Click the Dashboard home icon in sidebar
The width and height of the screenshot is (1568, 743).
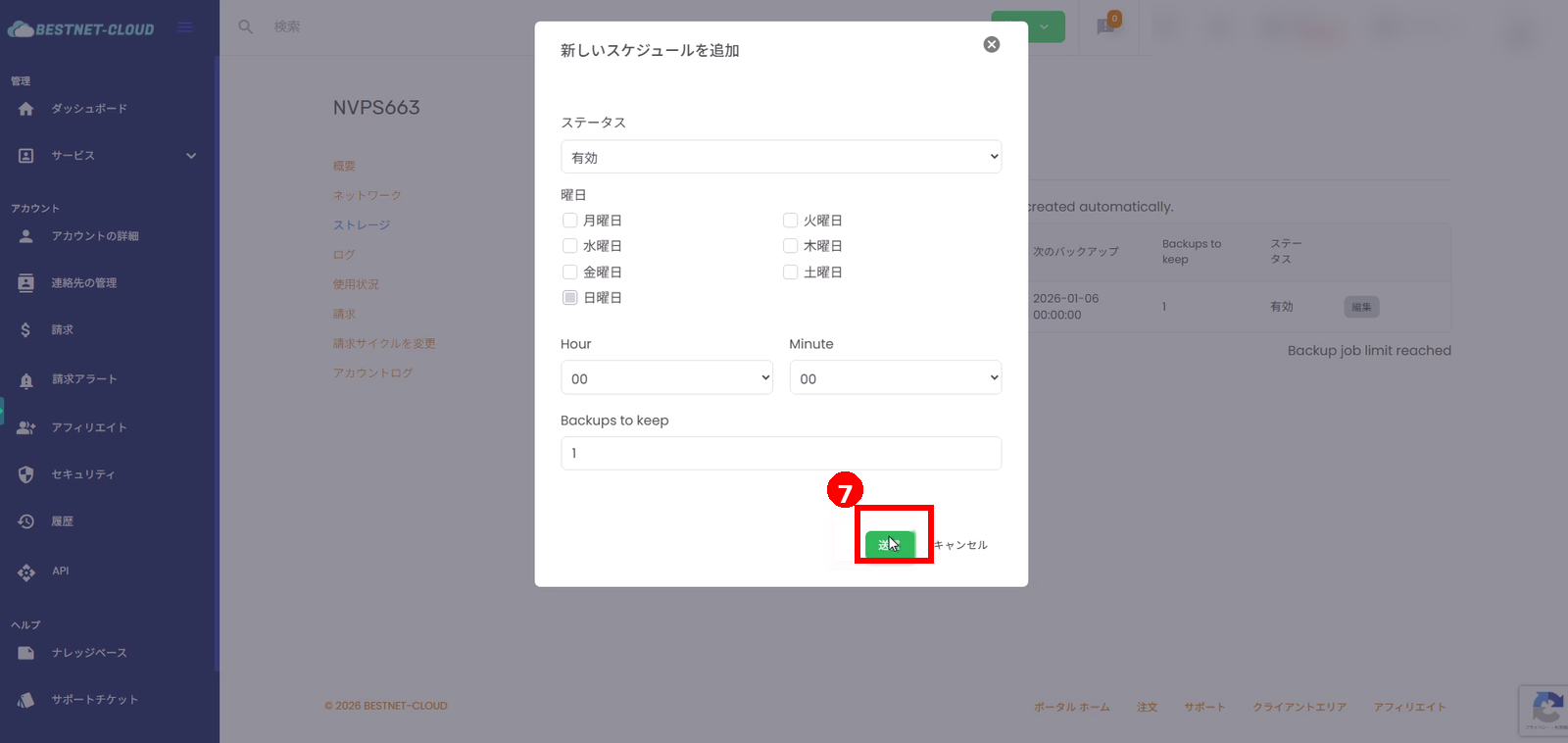coord(26,109)
